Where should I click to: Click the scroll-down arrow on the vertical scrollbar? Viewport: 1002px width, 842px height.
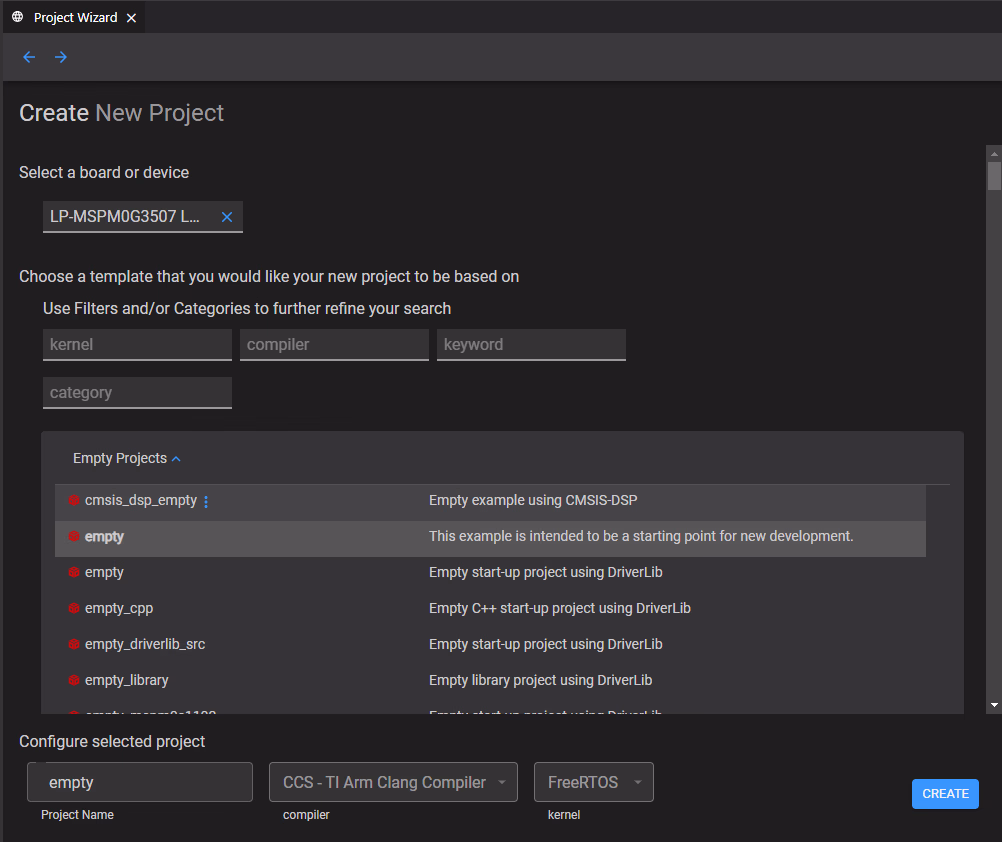pyautogui.click(x=993, y=705)
